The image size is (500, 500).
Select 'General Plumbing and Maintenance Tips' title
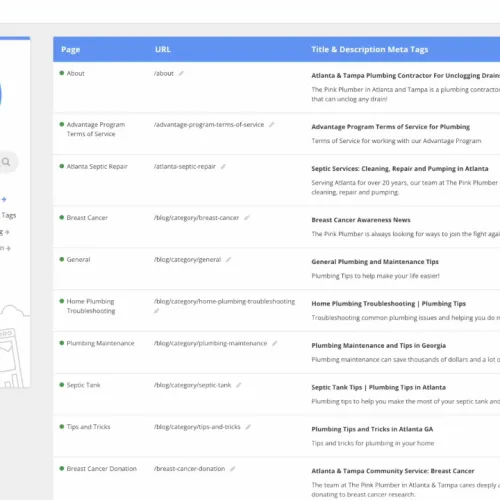[x=375, y=262]
